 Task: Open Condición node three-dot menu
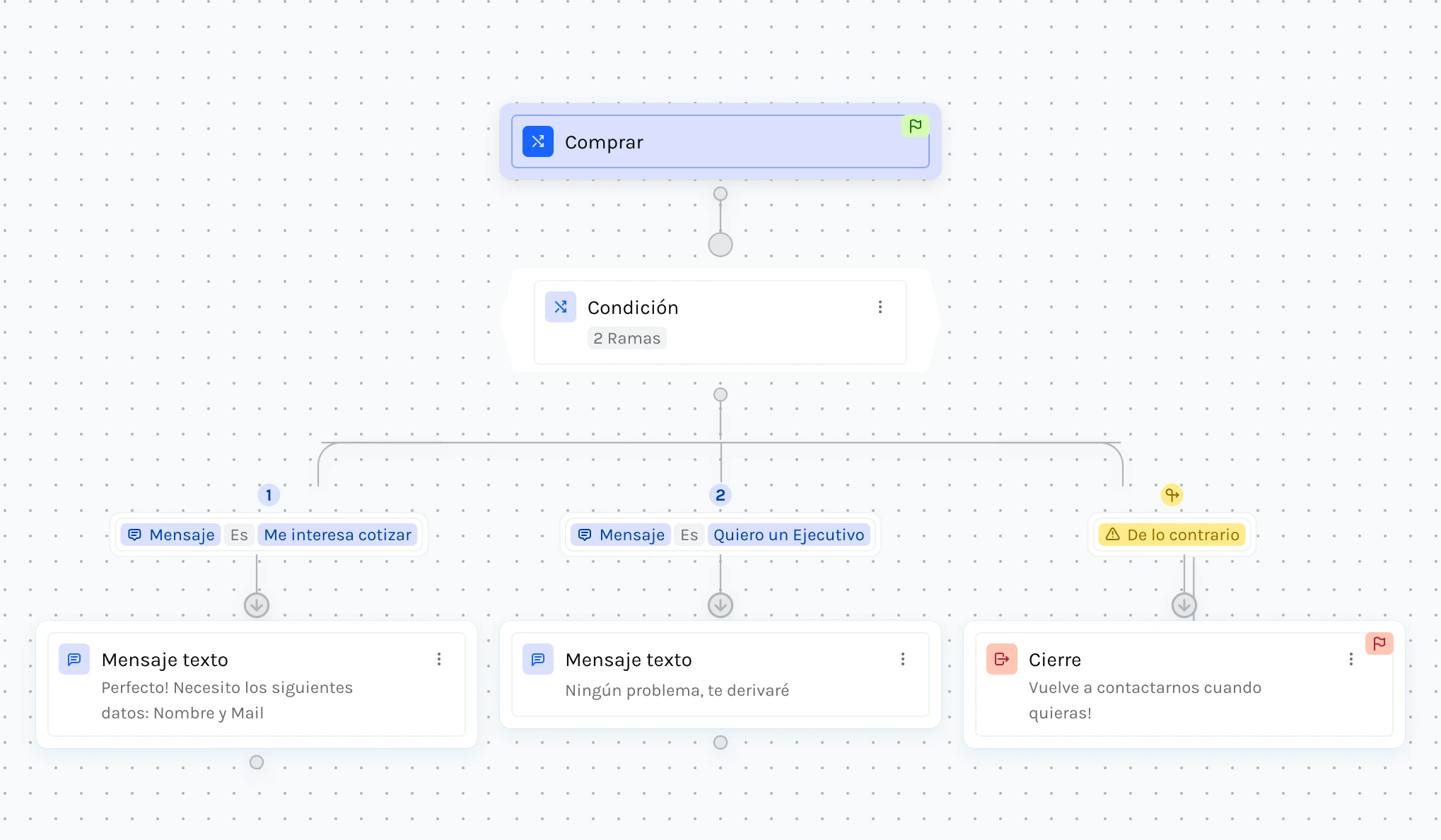tap(880, 307)
